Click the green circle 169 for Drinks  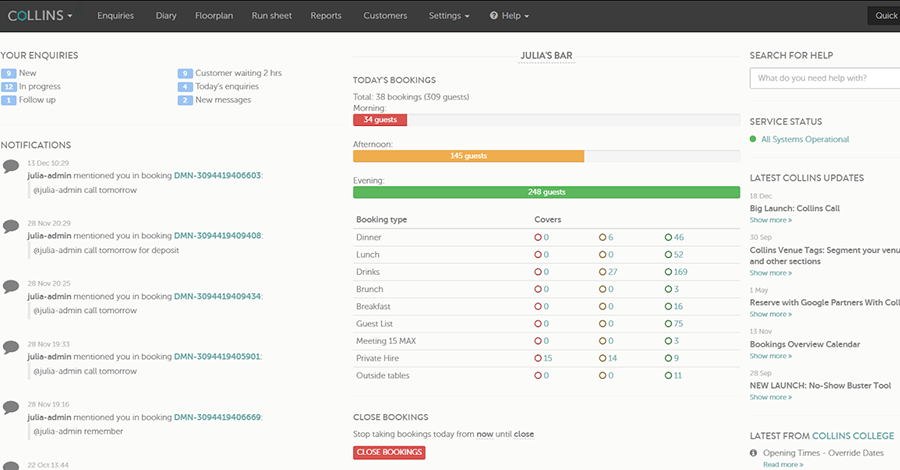coord(676,271)
